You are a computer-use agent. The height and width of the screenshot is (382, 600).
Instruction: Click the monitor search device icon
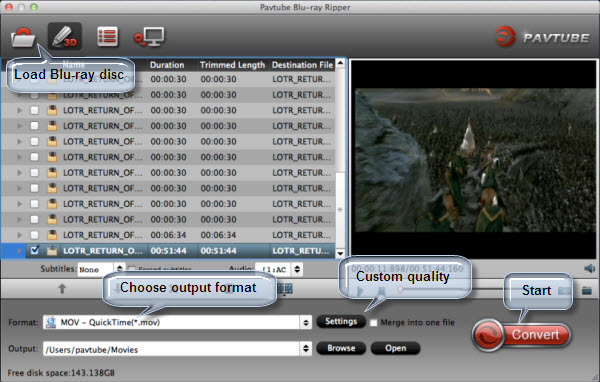point(149,37)
